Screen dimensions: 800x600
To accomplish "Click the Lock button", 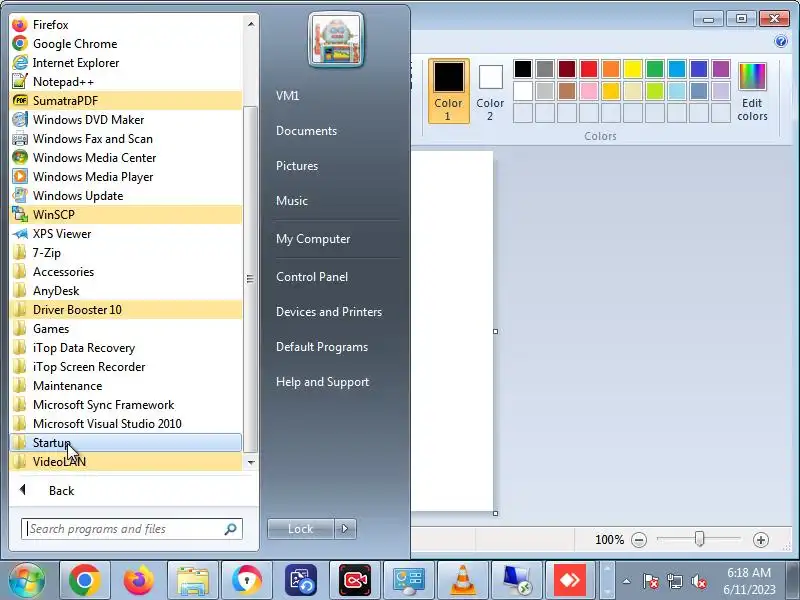I will pyautogui.click(x=301, y=529).
